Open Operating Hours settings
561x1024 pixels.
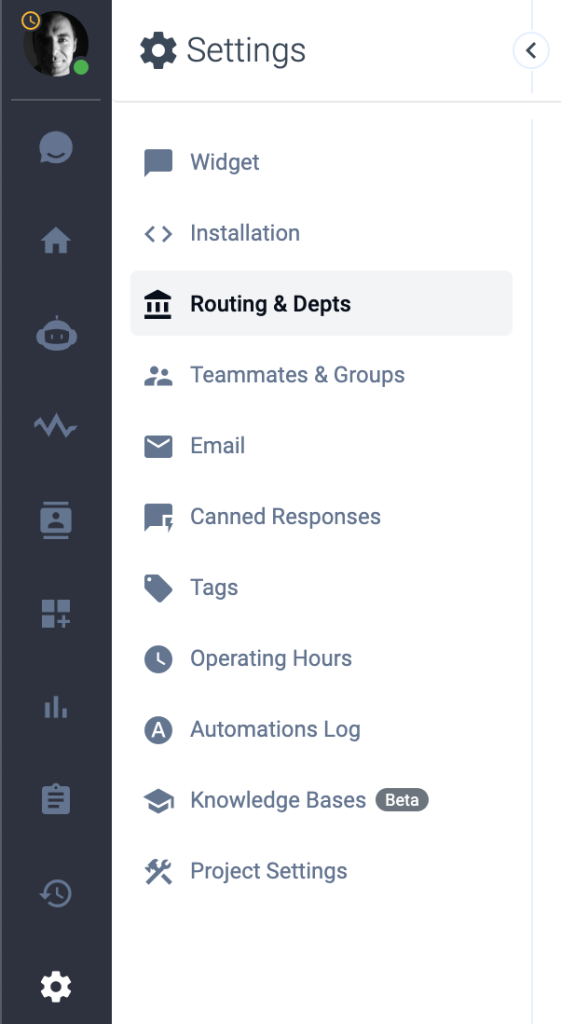321,658
